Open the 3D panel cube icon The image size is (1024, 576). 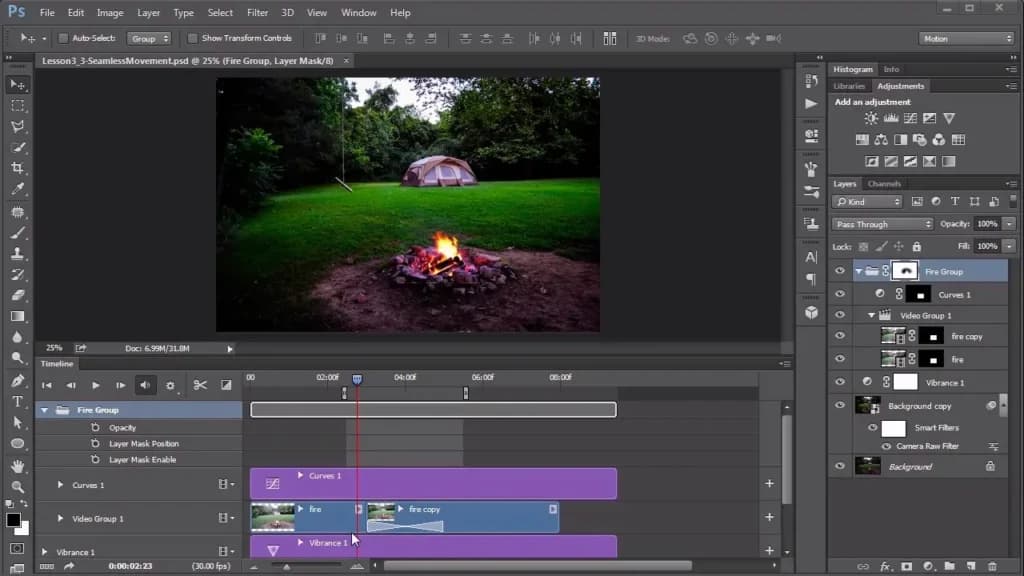(811, 312)
